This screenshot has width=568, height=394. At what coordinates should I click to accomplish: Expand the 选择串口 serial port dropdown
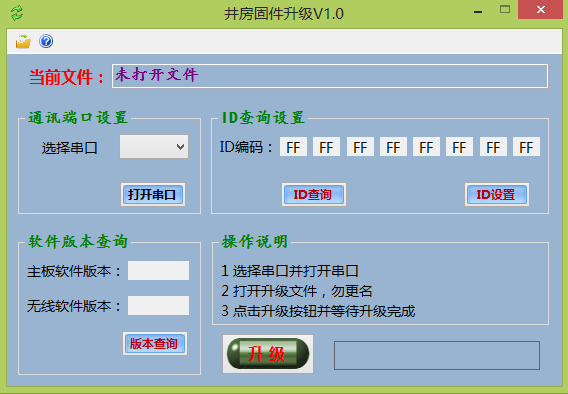[154, 147]
